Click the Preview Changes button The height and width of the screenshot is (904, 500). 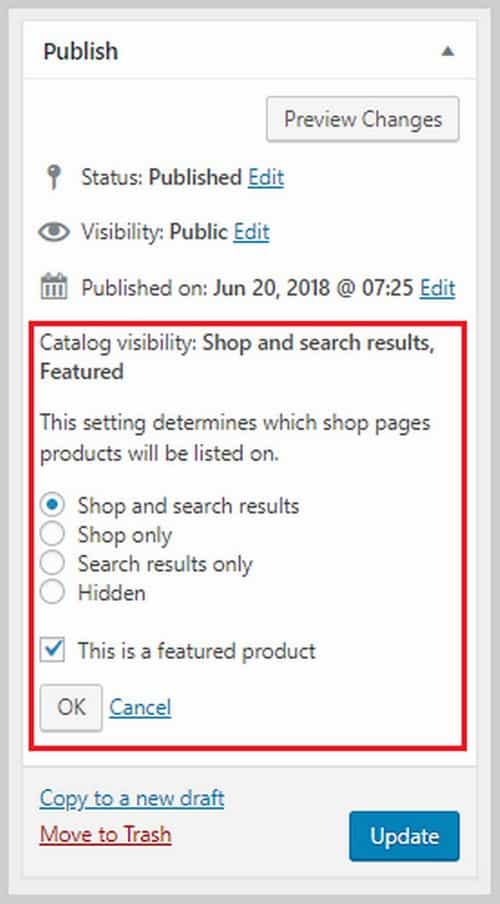[x=363, y=119]
